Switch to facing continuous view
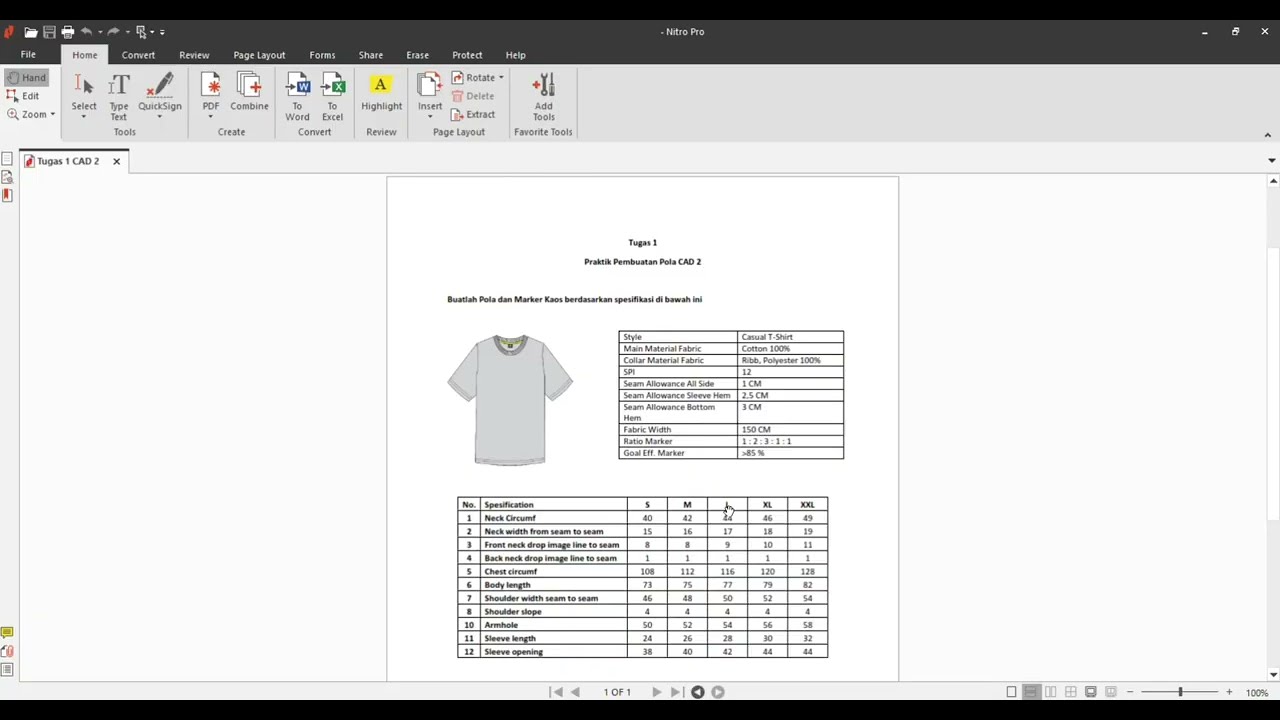The image size is (1280, 720). click(x=1070, y=692)
